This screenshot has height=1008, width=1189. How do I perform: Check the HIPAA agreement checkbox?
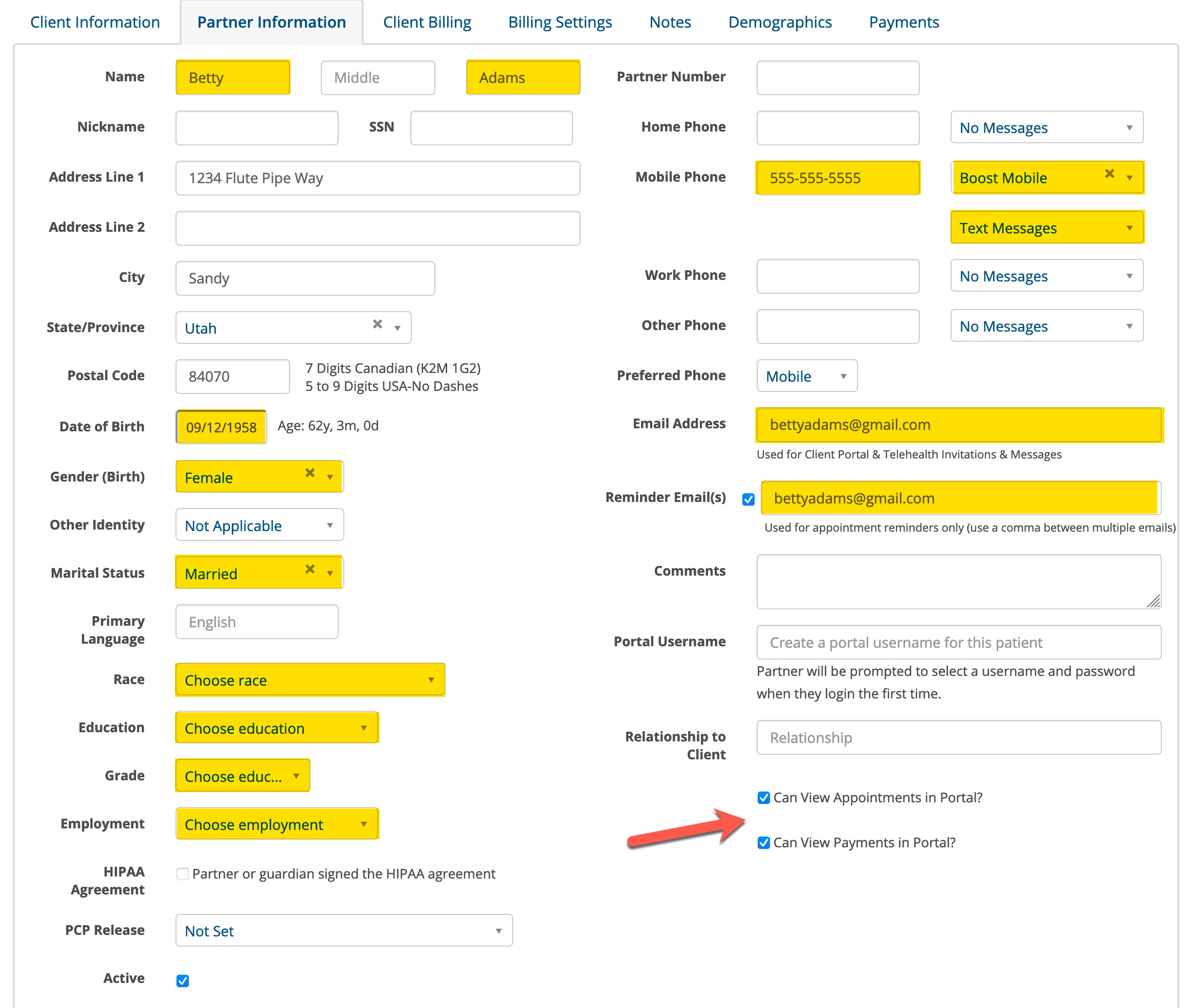click(x=182, y=873)
